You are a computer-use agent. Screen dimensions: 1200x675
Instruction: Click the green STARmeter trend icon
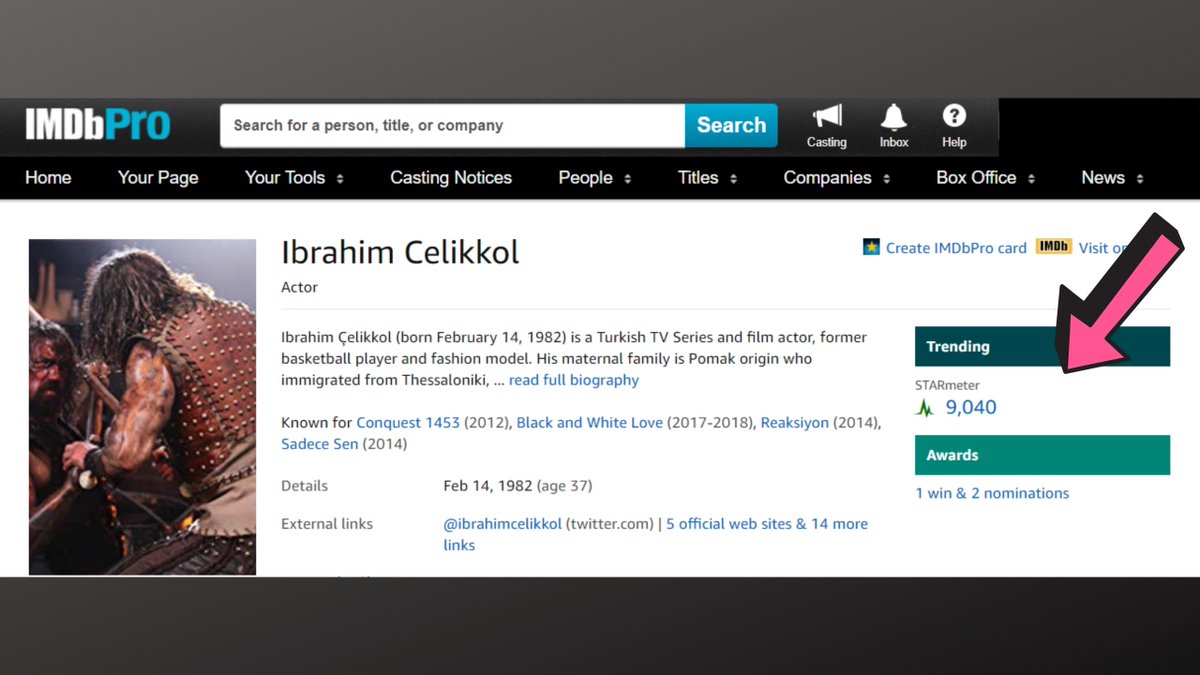[x=925, y=407]
